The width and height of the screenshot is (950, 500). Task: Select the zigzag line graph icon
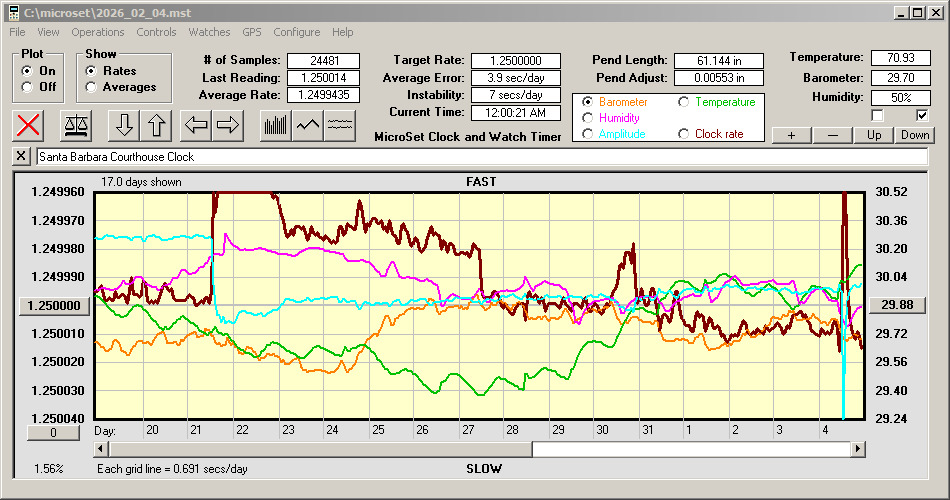307,125
